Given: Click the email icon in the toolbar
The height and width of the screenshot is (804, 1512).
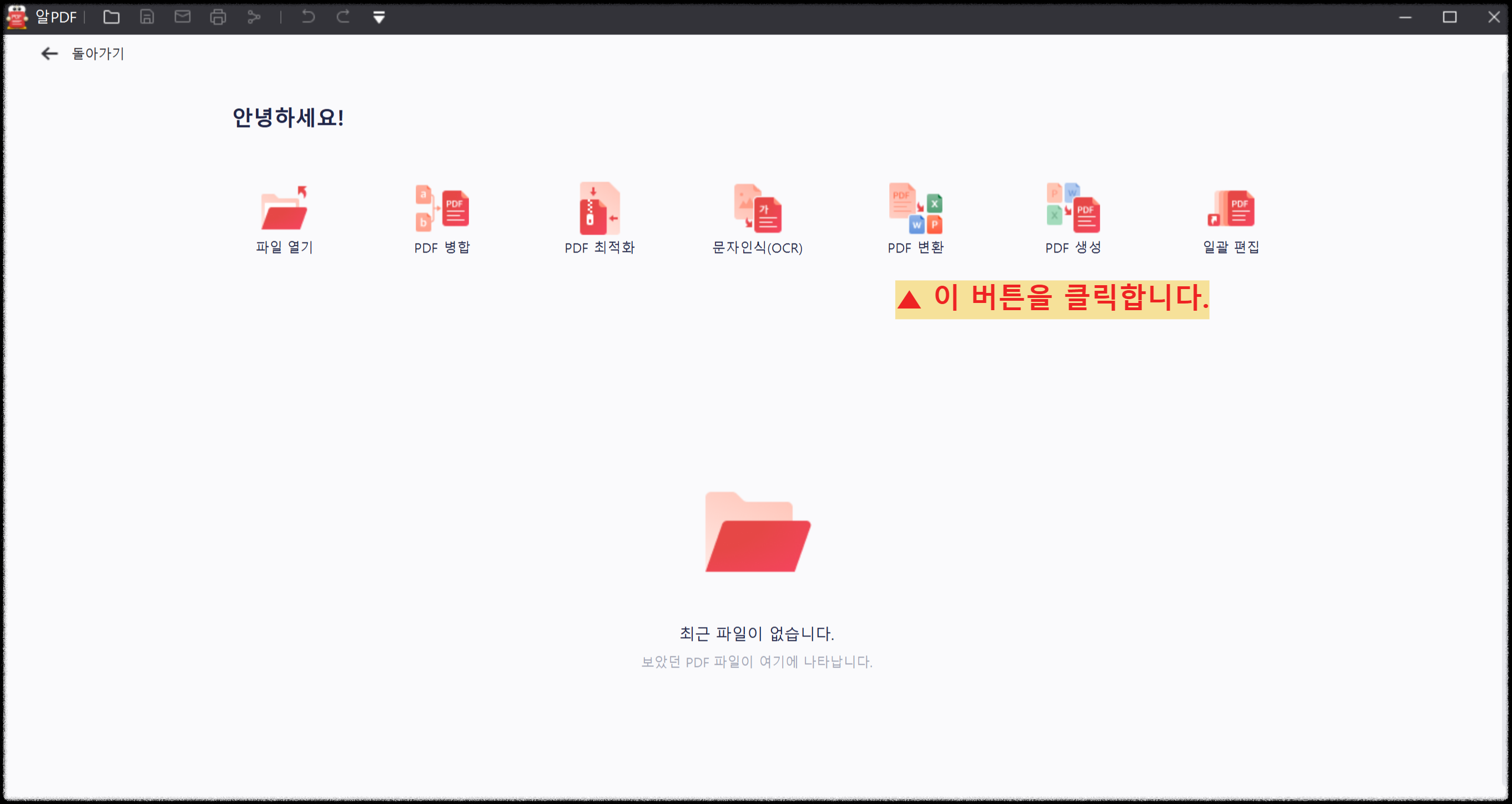Looking at the screenshot, I should 182,17.
